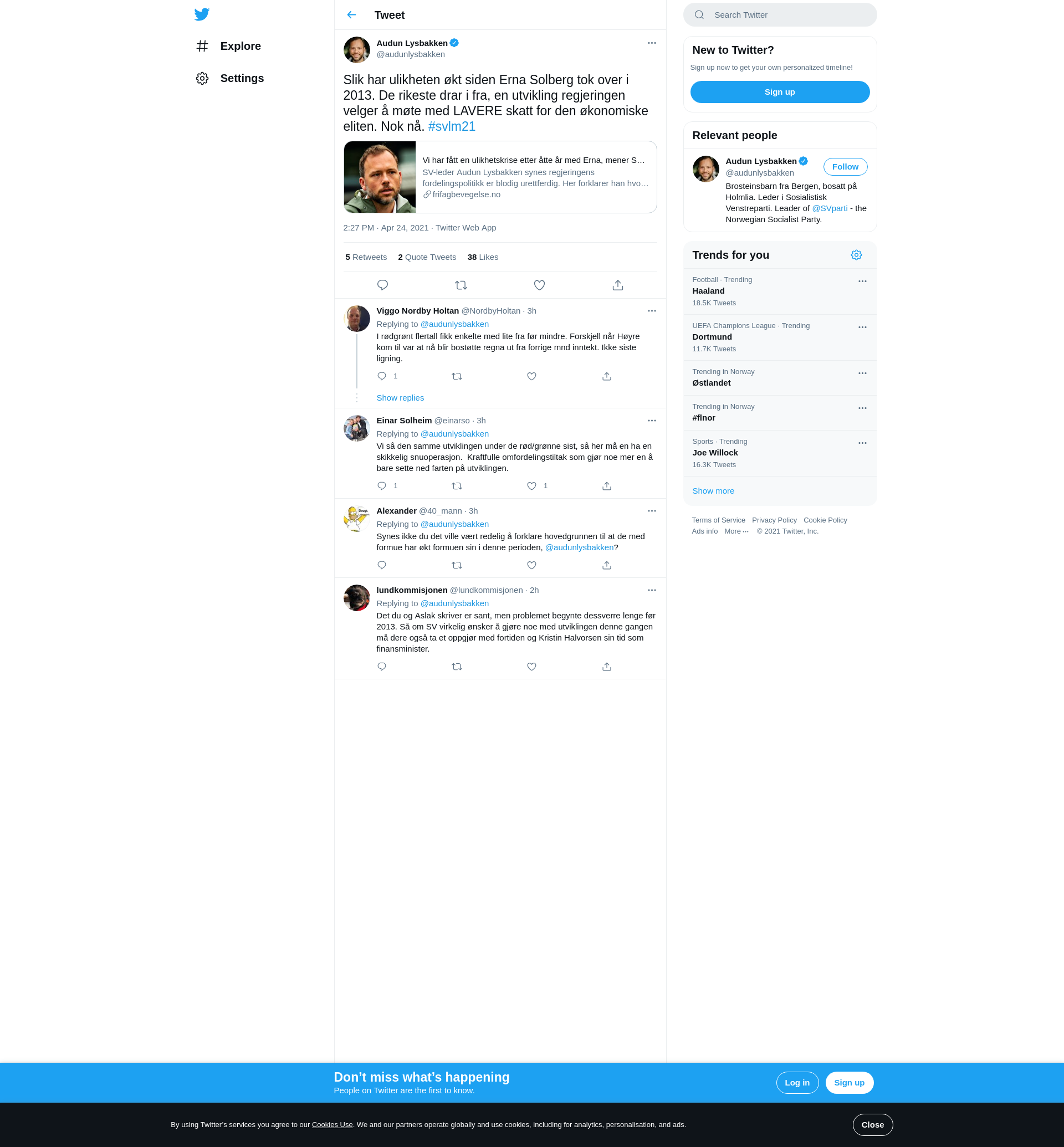The height and width of the screenshot is (1147, 1064).
Task: Open Audun Lysbakken's avatar on main tweet
Action: [356, 50]
